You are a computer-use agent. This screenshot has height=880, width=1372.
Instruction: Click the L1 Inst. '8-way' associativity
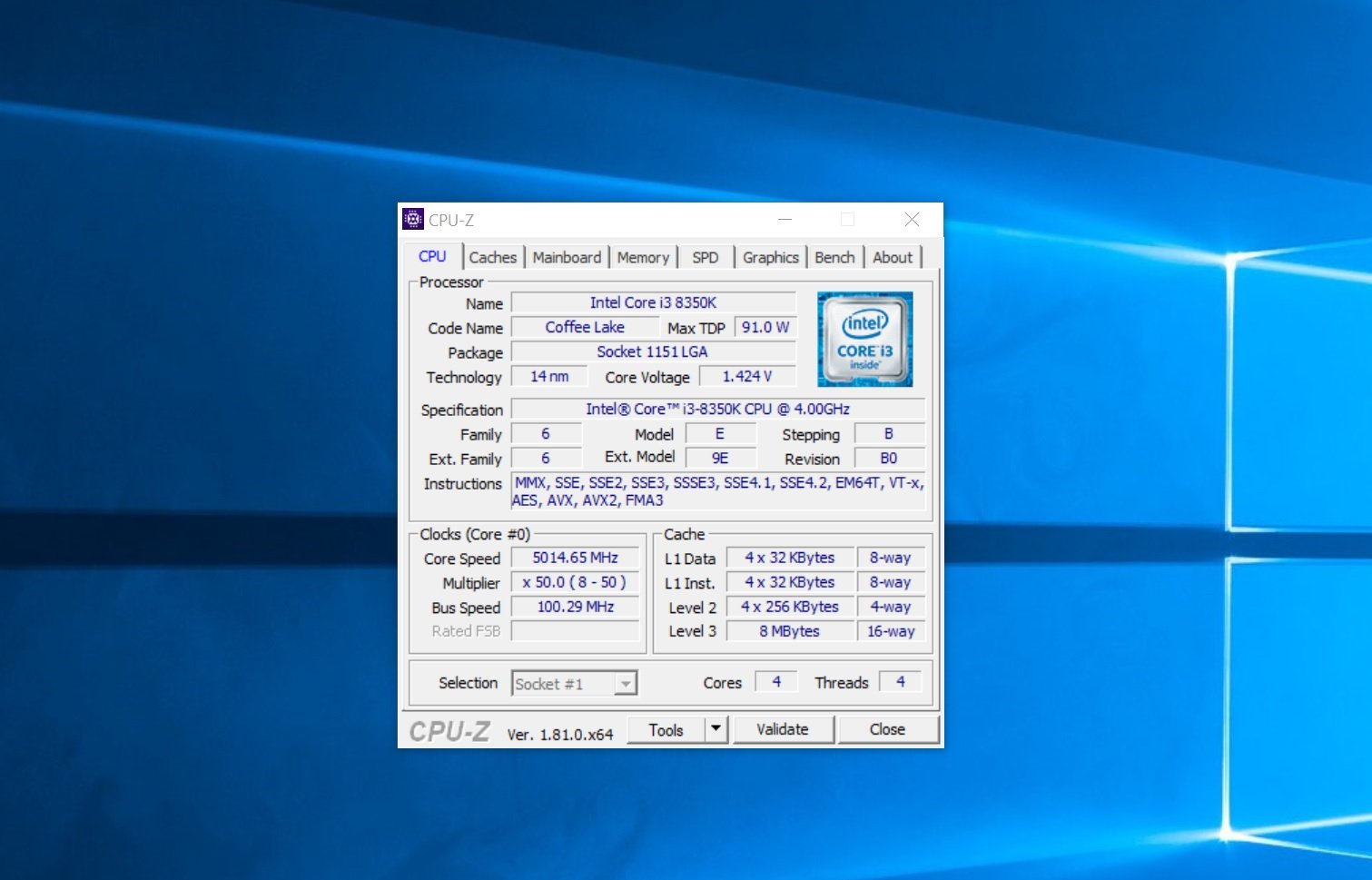pyautogui.click(x=890, y=582)
